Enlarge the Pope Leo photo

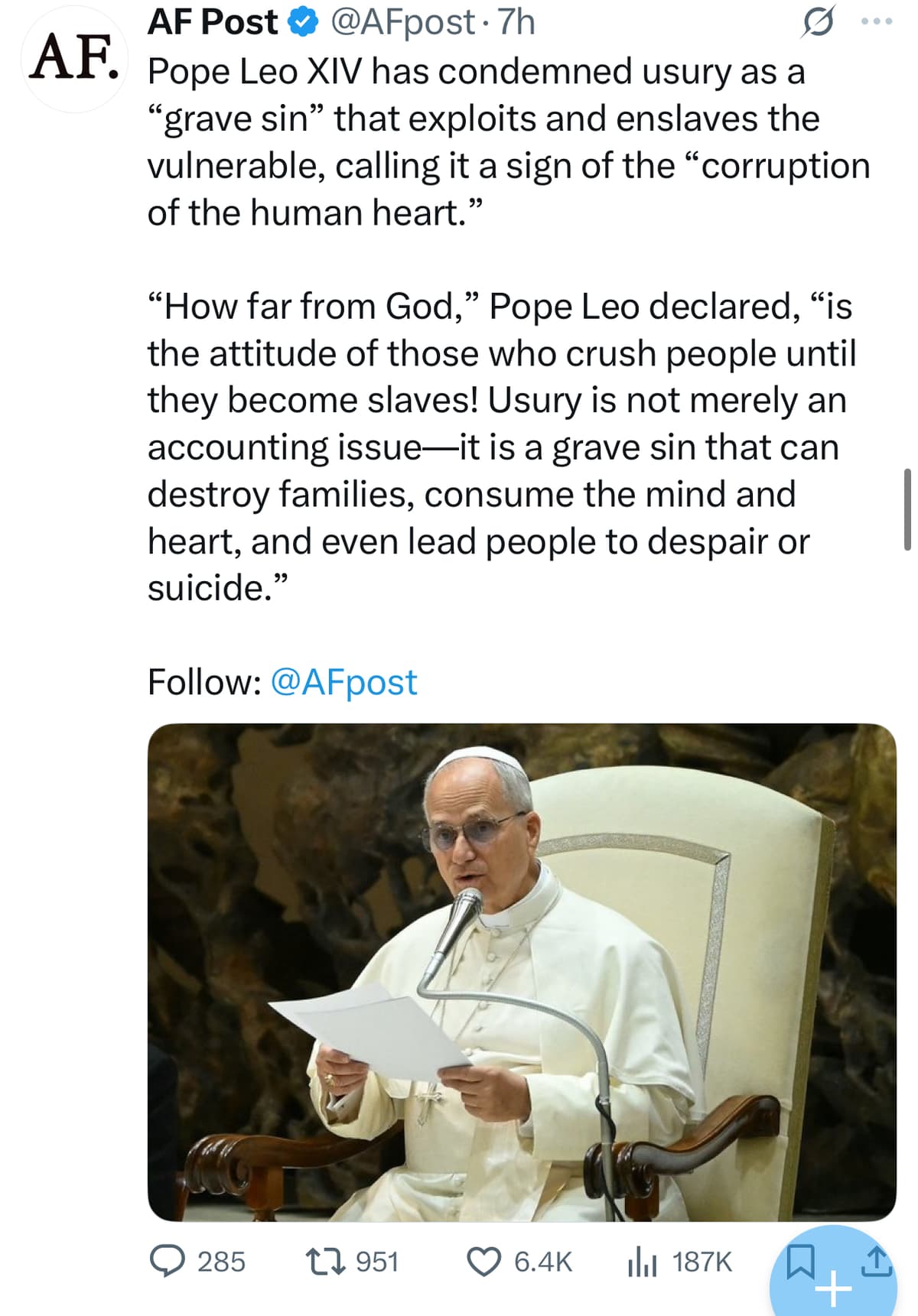click(521, 971)
